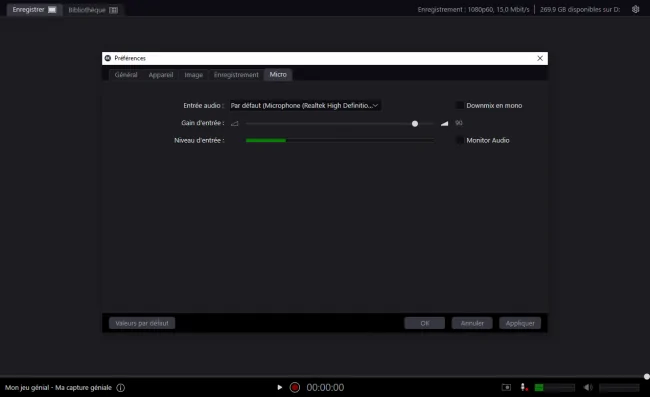Click the Appliquer button
This screenshot has height=397, width=650.
[x=520, y=323]
